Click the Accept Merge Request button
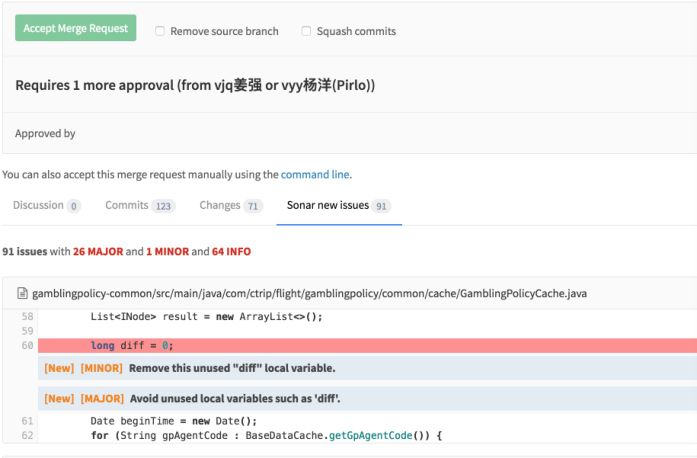The width and height of the screenshot is (697, 458). pyautogui.click(x=75, y=28)
